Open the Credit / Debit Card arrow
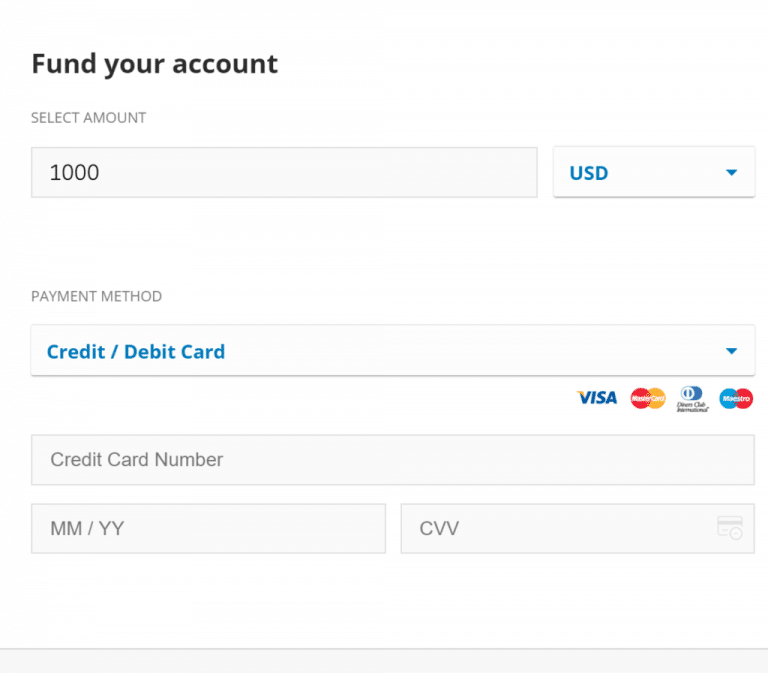This screenshot has height=673, width=768. click(x=731, y=351)
